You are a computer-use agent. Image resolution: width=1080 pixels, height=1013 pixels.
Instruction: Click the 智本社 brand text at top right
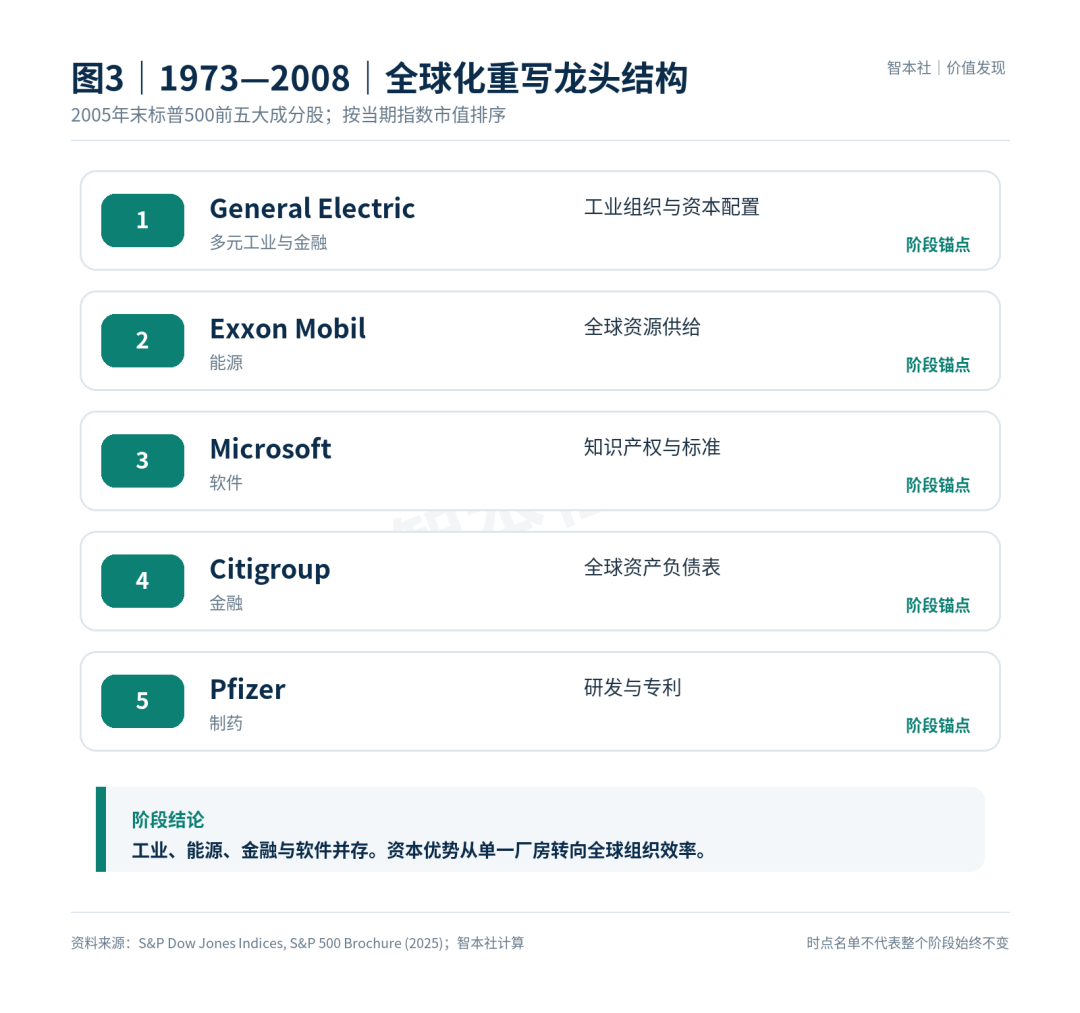[908, 67]
